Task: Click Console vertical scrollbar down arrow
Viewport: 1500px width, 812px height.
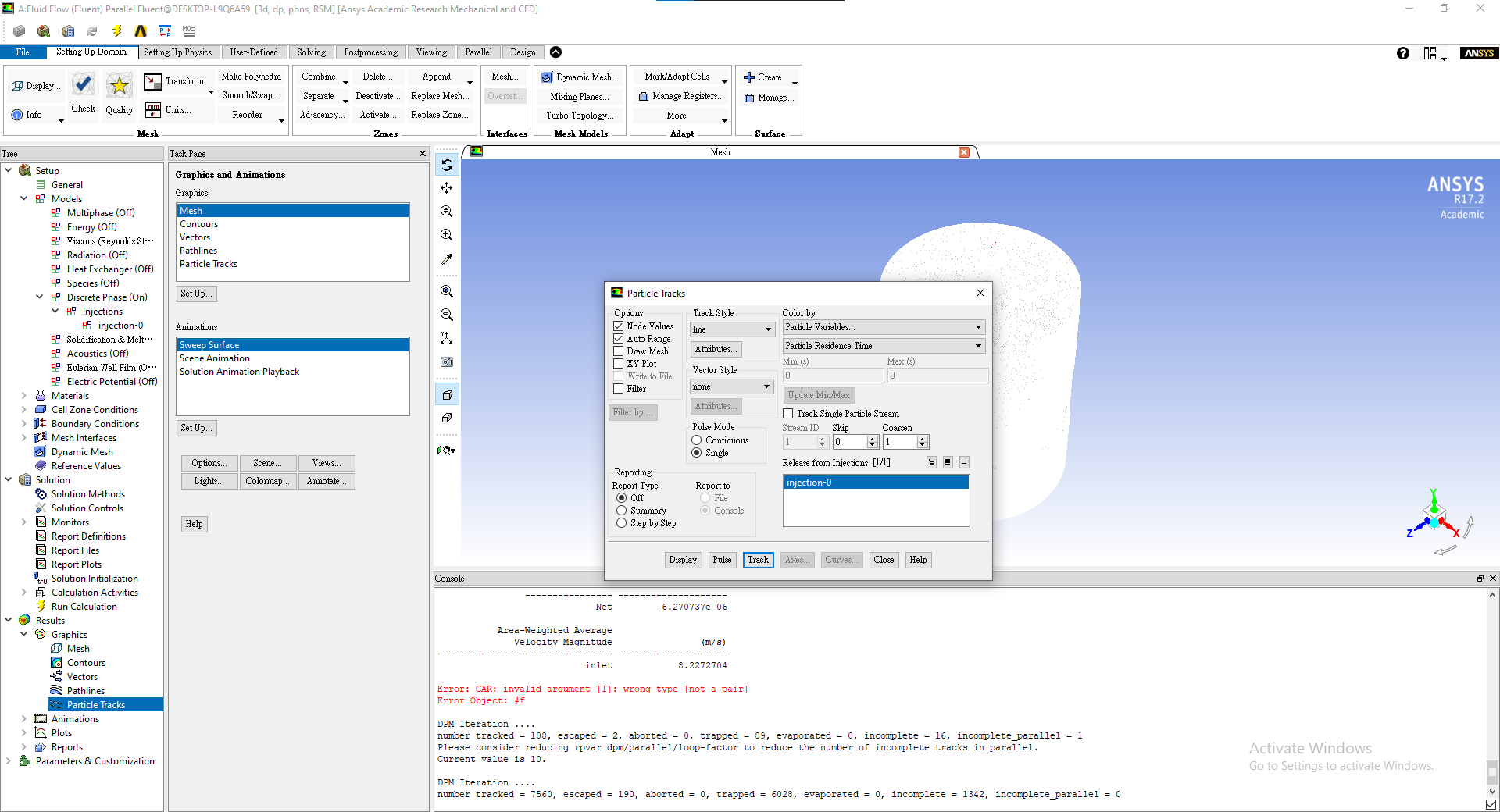Action: tap(1492, 792)
